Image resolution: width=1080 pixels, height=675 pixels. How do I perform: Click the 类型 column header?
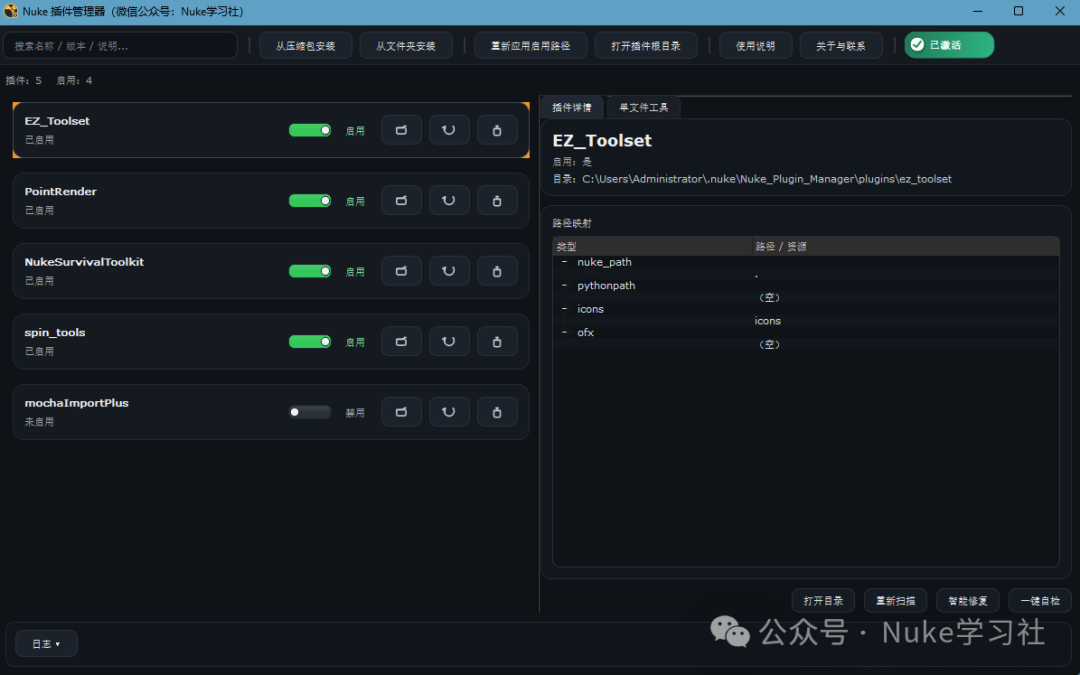652,246
